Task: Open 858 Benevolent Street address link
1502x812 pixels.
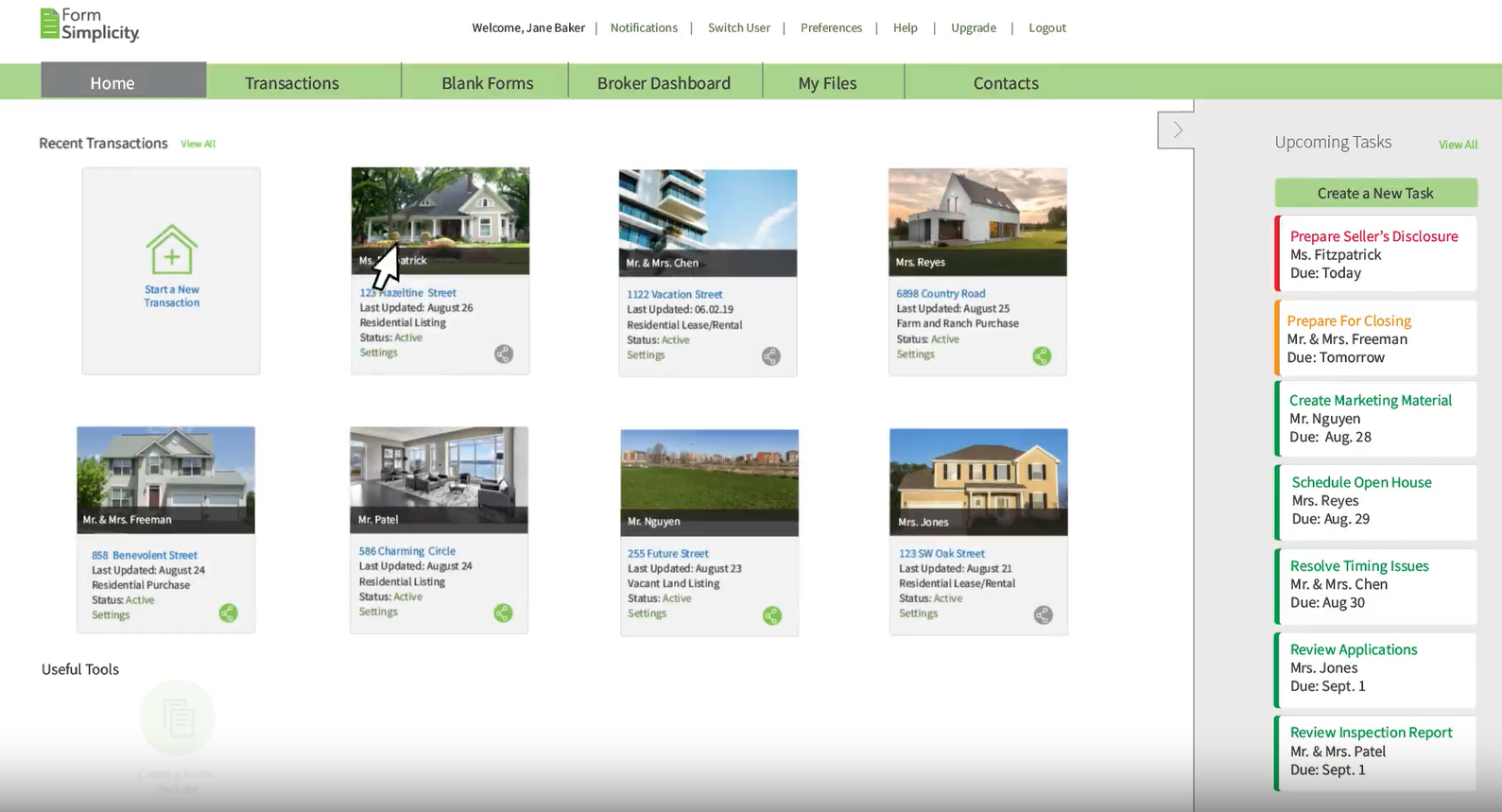Action: pyautogui.click(x=144, y=556)
